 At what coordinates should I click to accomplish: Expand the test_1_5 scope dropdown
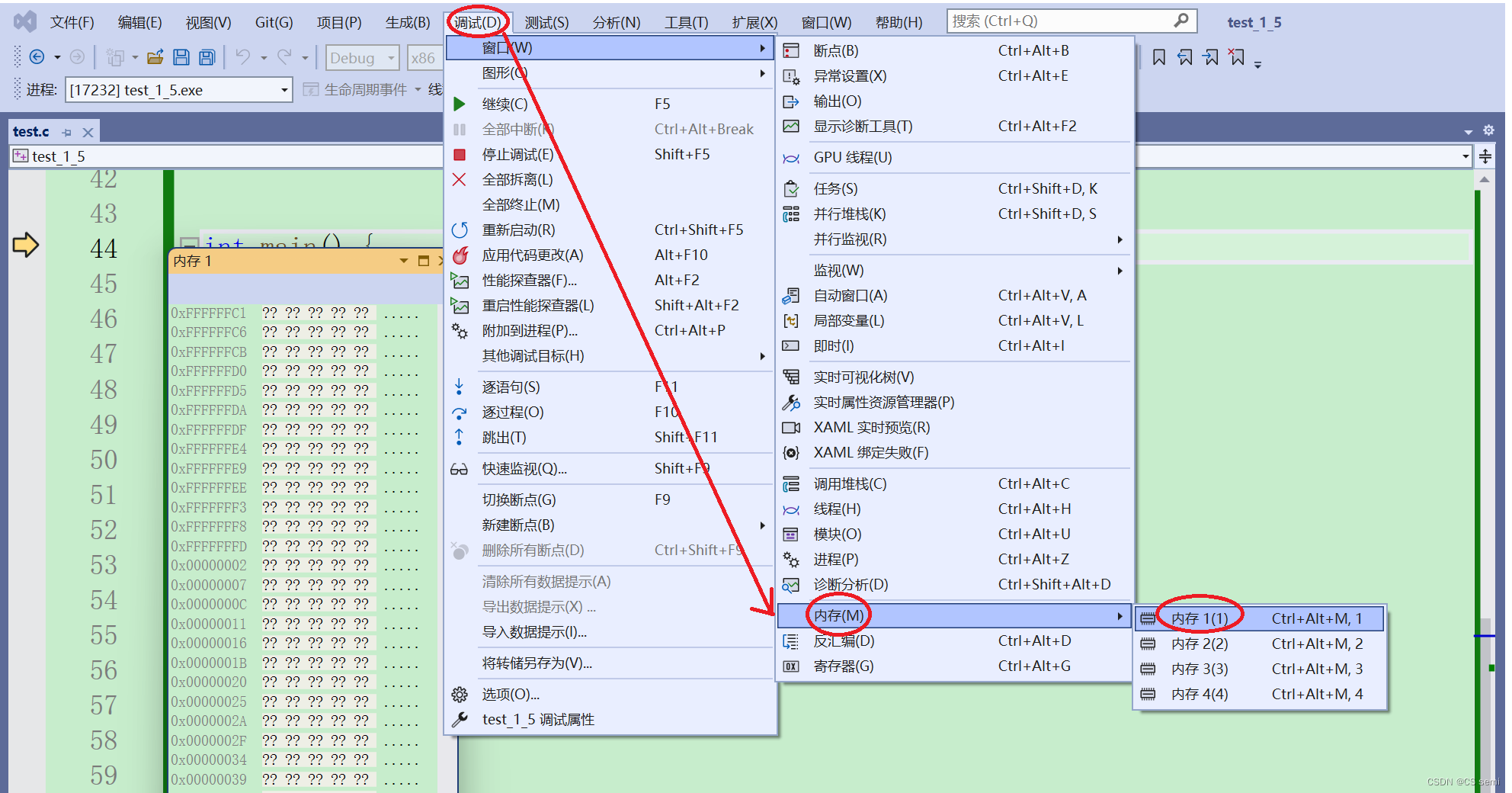coord(1466,156)
